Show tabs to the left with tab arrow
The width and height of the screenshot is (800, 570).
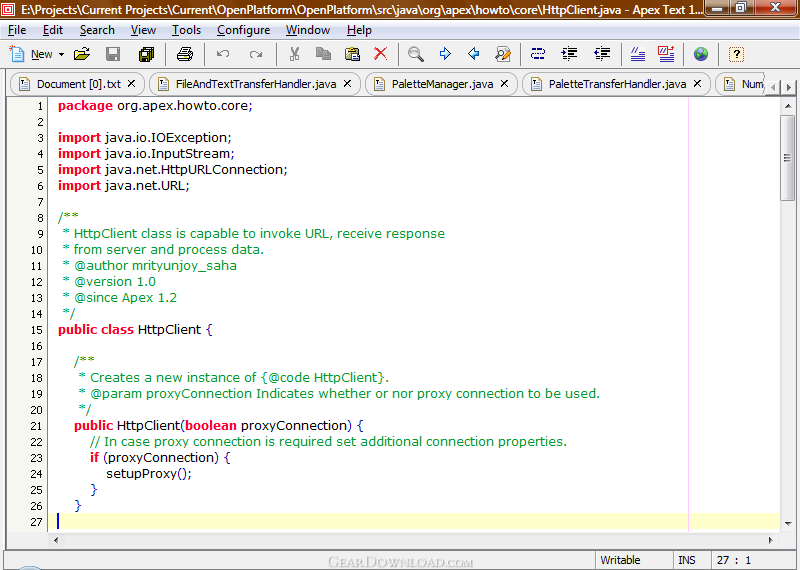(773, 87)
